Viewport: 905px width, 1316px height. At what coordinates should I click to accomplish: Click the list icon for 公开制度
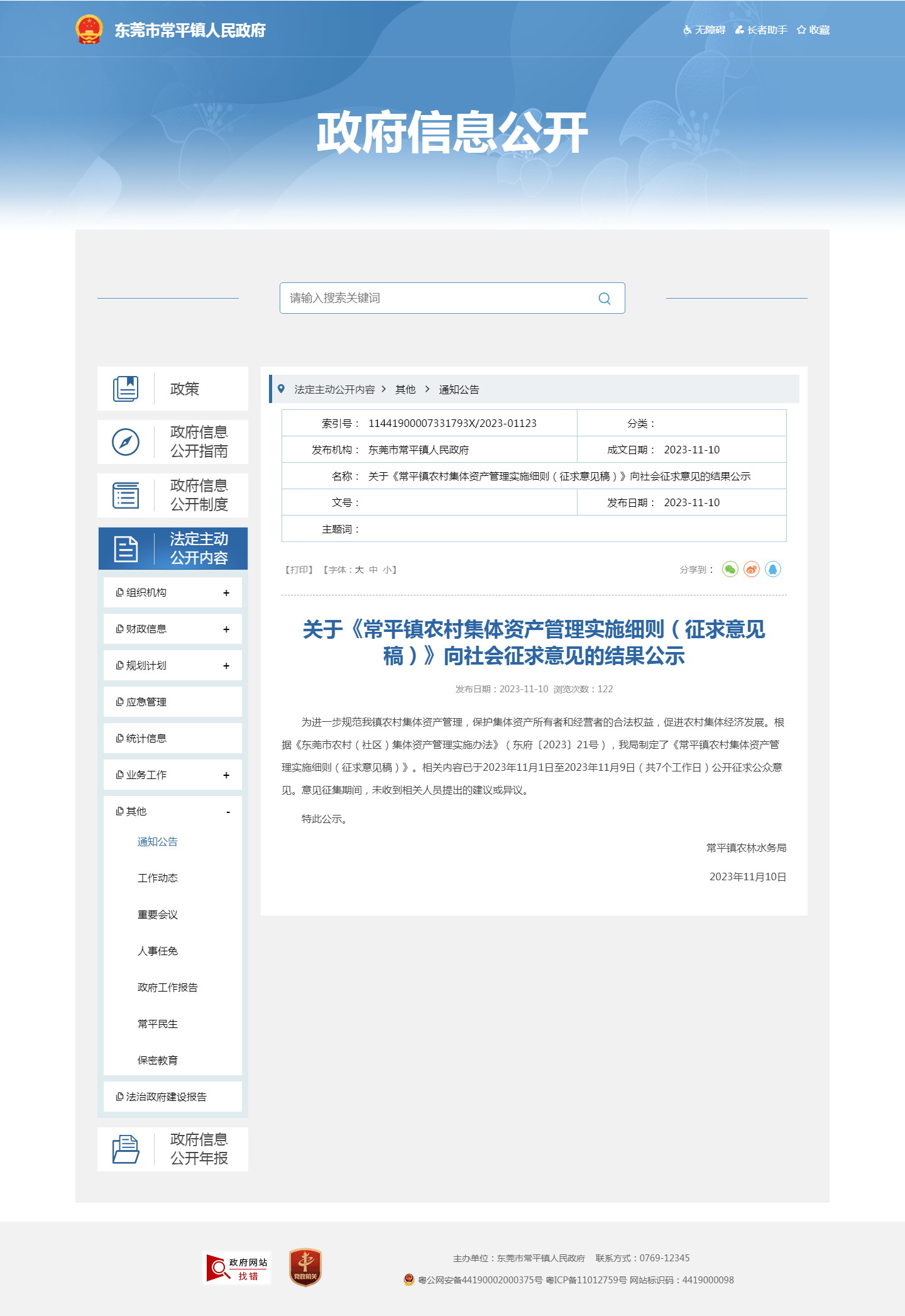coord(126,495)
